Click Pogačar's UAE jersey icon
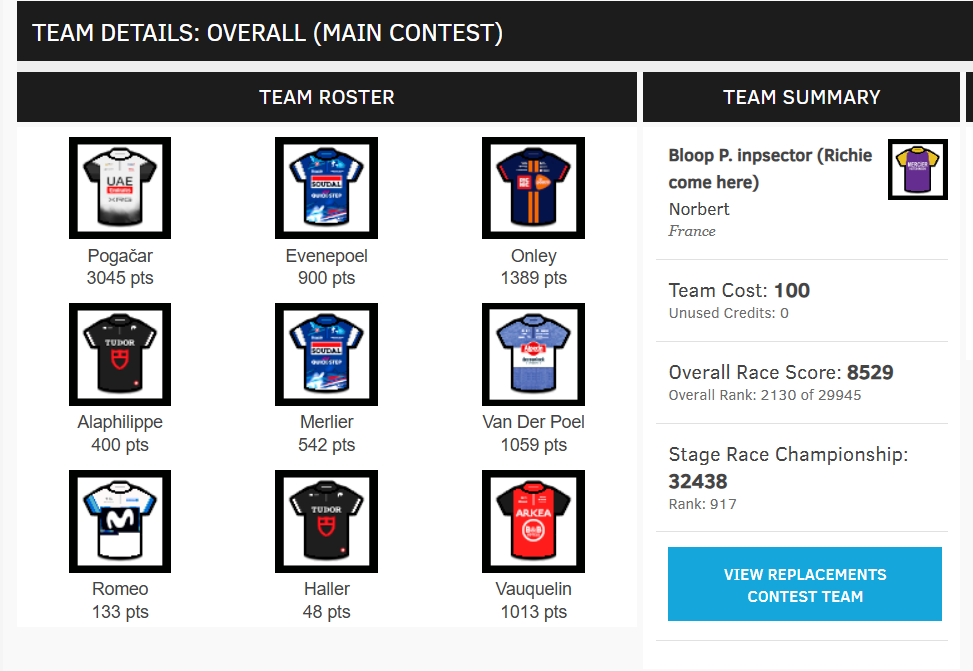 [120, 188]
